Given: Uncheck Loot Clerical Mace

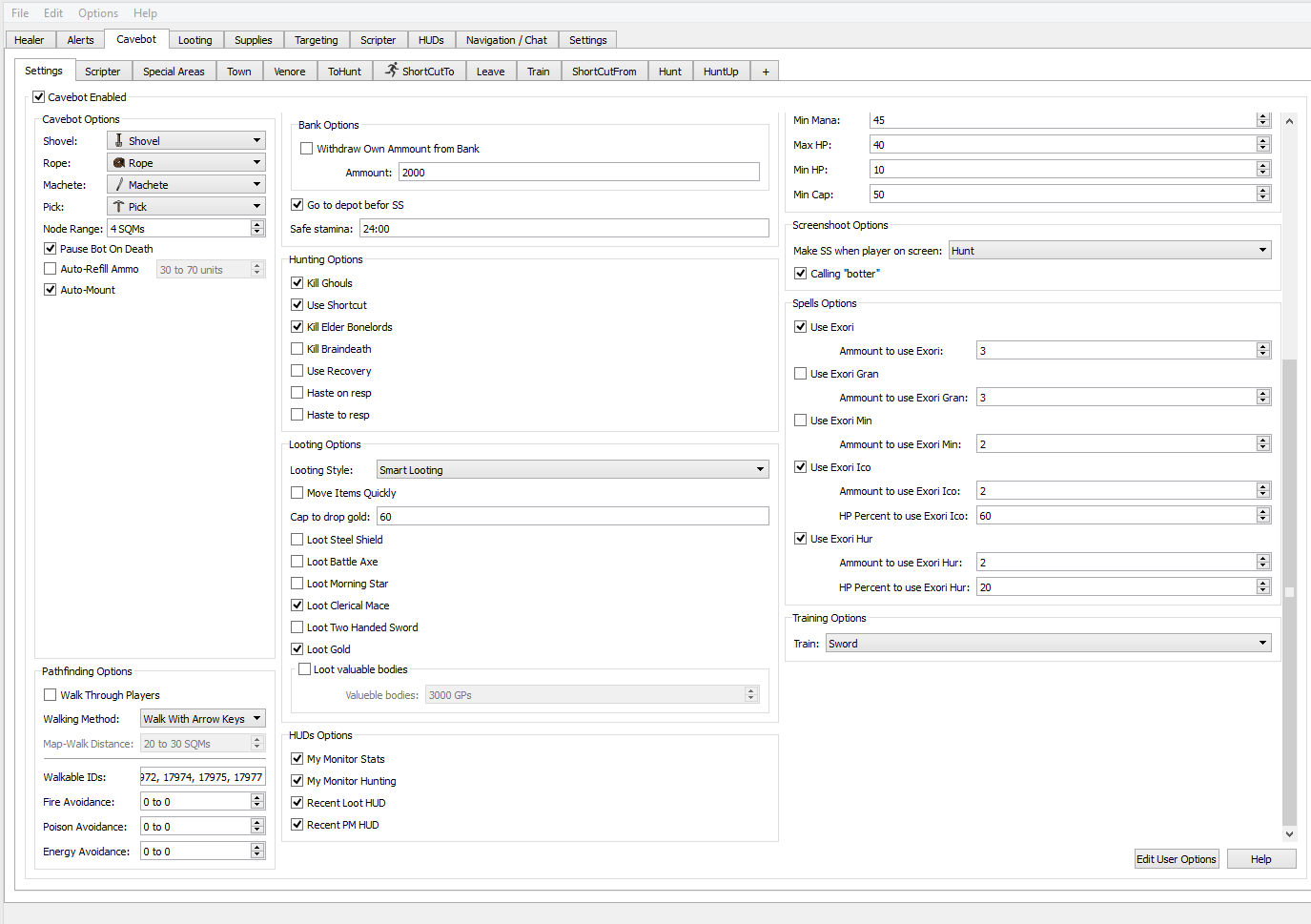Looking at the screenshot, I should tap(297, 606).
